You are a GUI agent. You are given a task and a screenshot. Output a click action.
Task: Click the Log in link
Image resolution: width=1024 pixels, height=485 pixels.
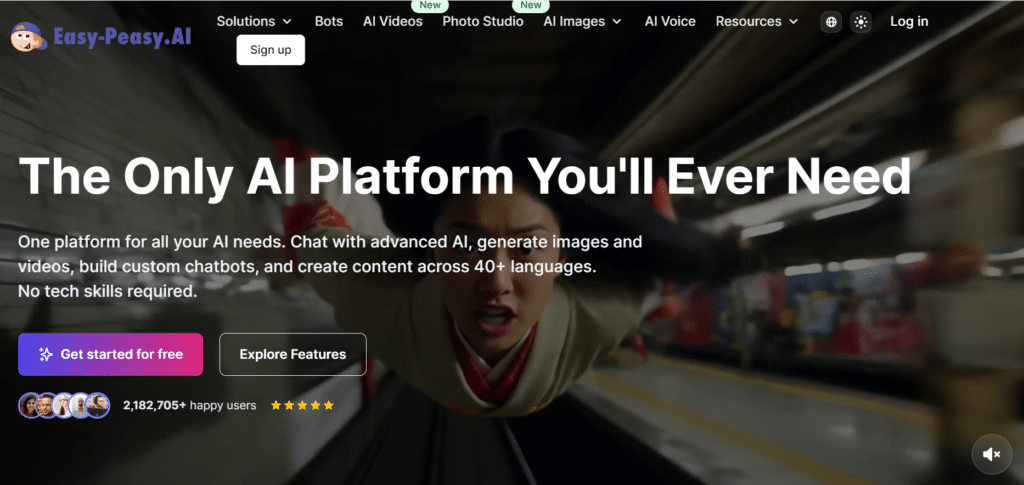tap(909, 21)
